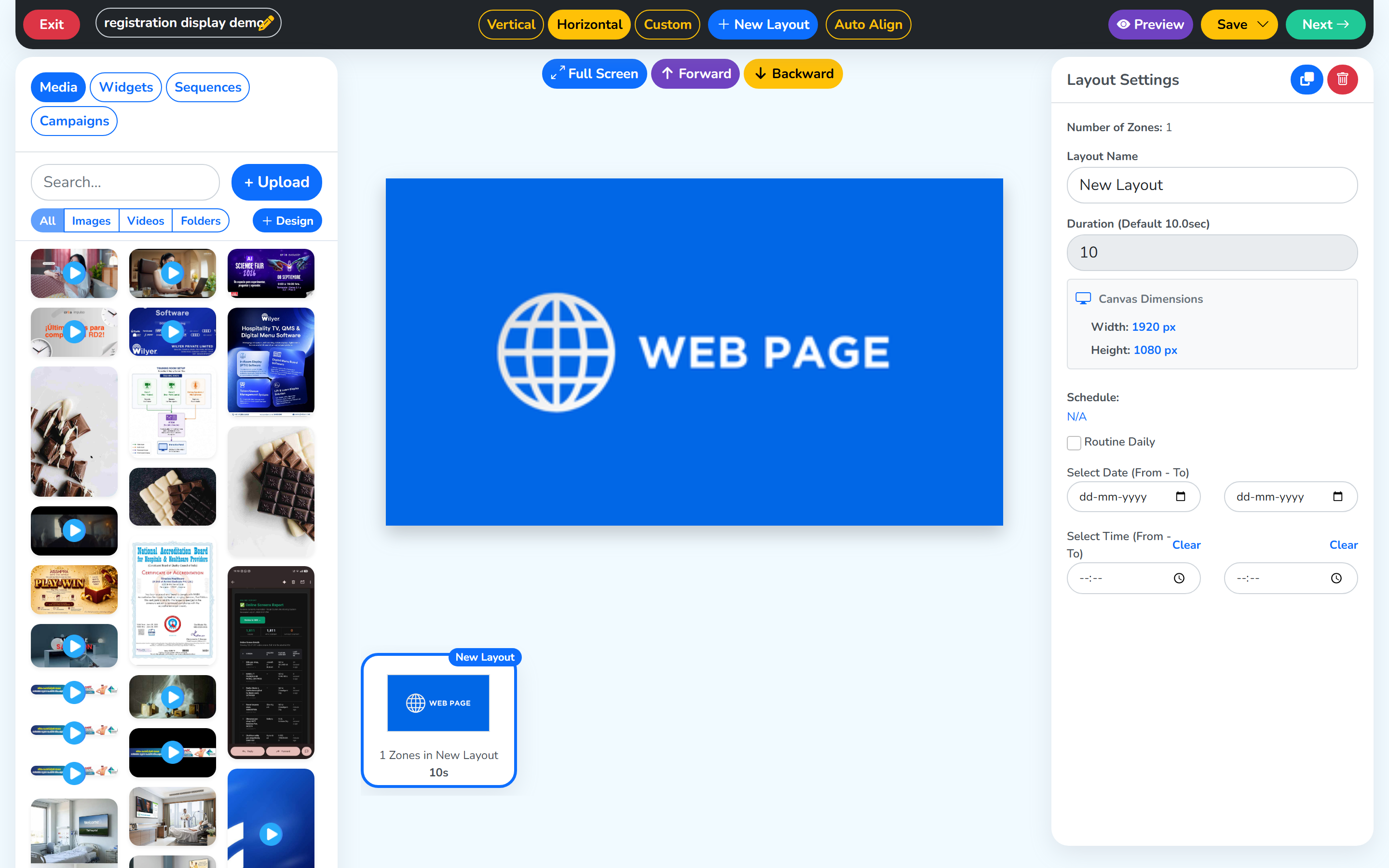Expand zone to Full Screen
Image resolution: width=1389 pixels, height=868 pixels.
594,73
